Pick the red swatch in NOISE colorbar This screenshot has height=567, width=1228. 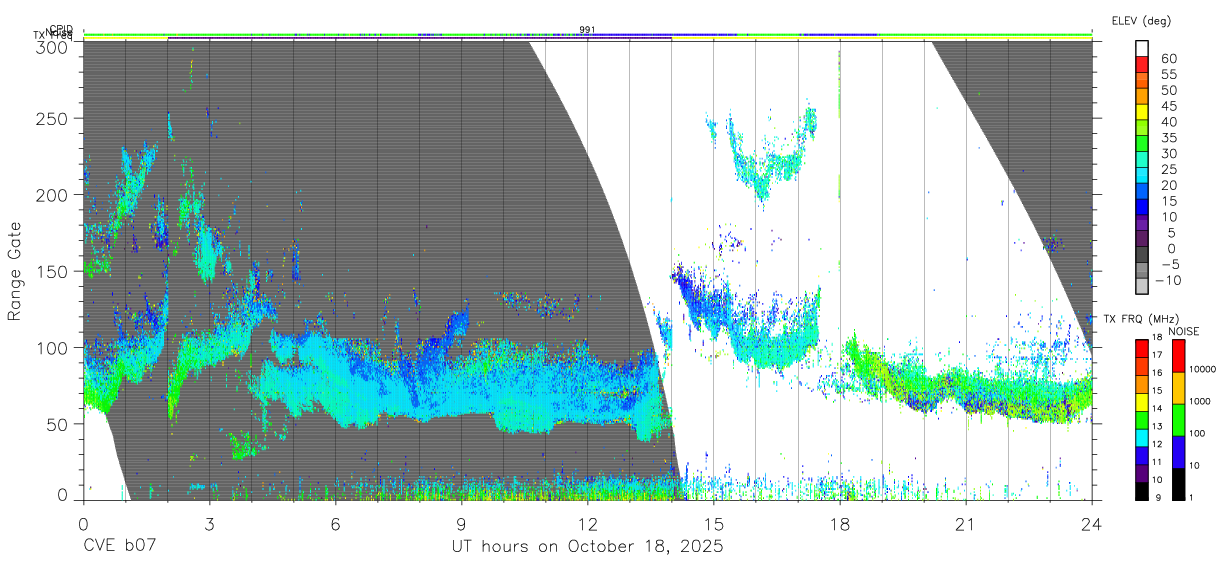click(x=1178, y=356)
